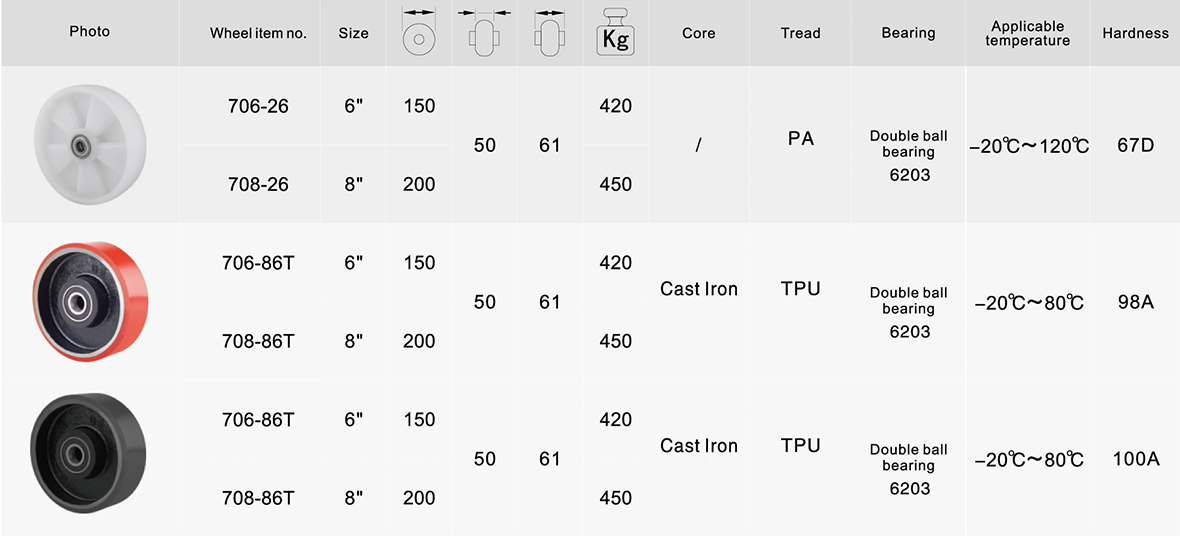Click the Bearing column header

point(908,33)
